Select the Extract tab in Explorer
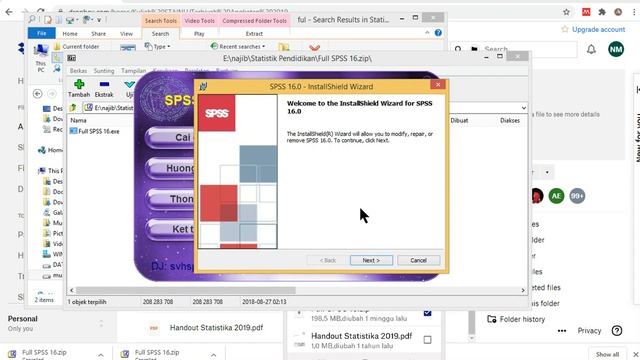 (x=254, y=33)
